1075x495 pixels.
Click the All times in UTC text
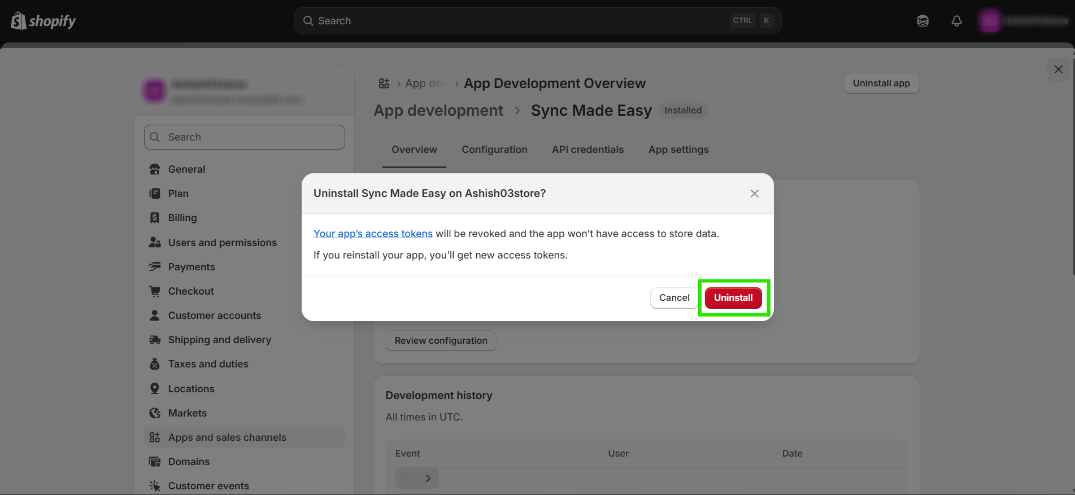[424, 417]
